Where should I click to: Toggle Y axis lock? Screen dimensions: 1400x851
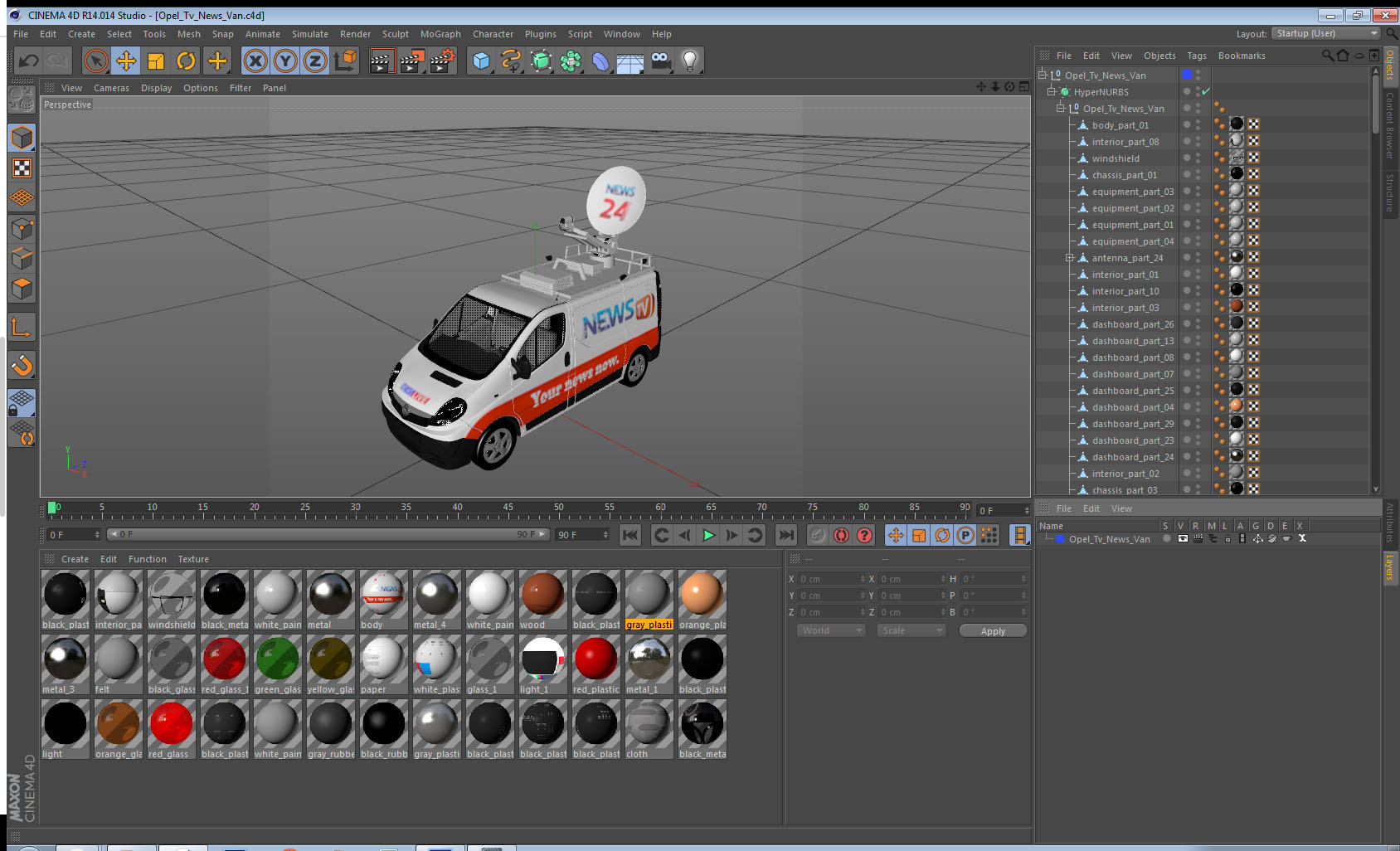[285, 61]
